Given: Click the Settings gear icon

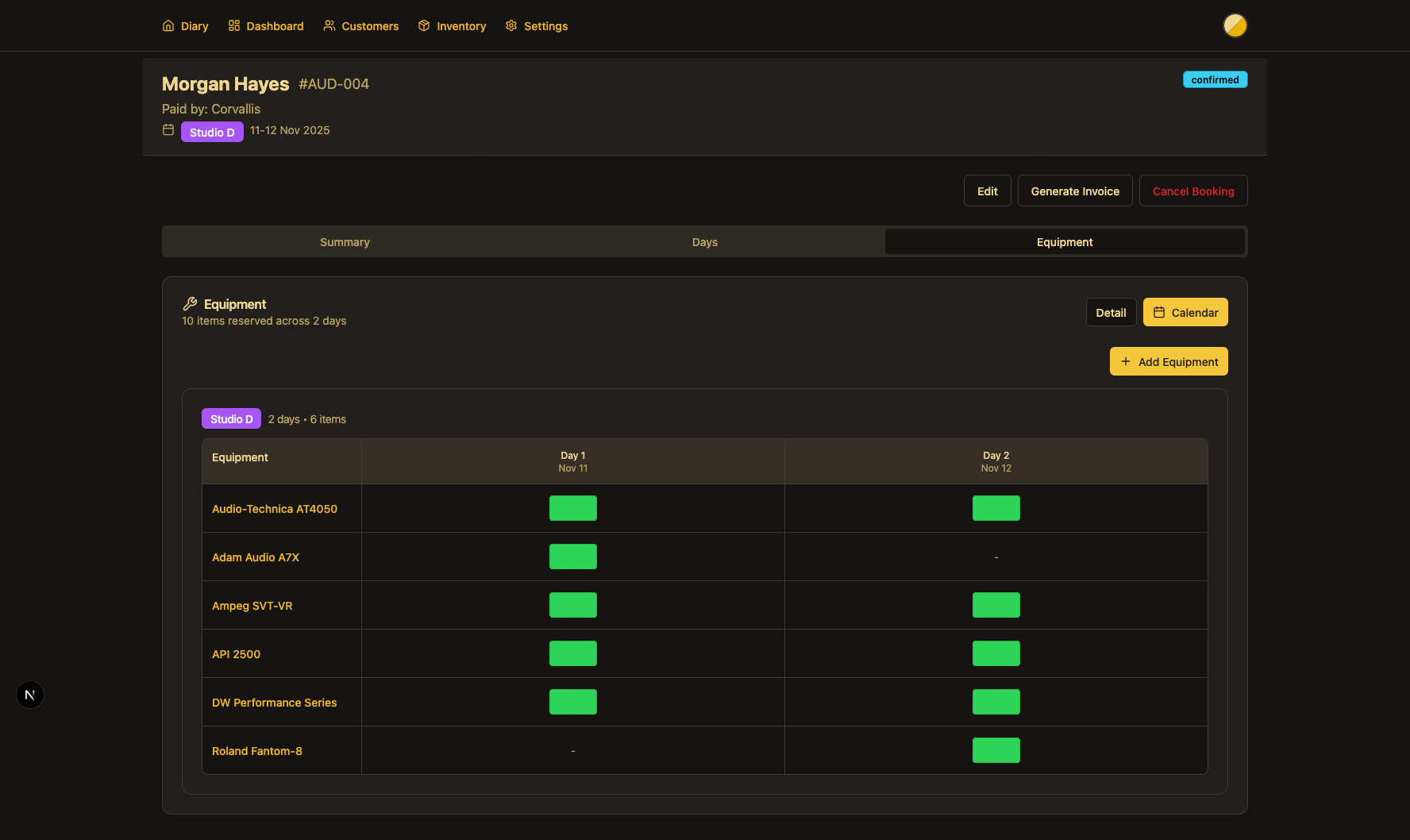Looking at the screenshot, I should (x=511, y=25).
